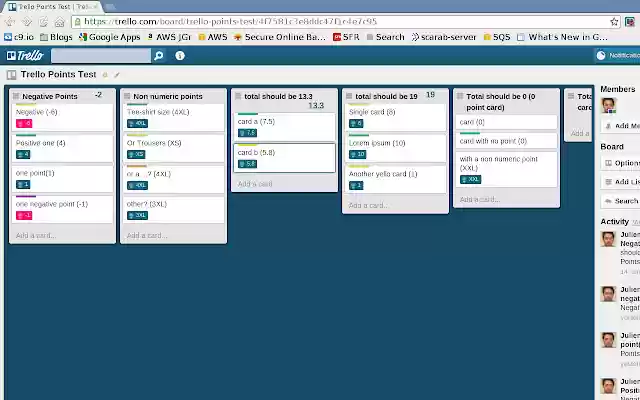
Task: Open the 'one point(1)' card
Action: pos(62,179)
